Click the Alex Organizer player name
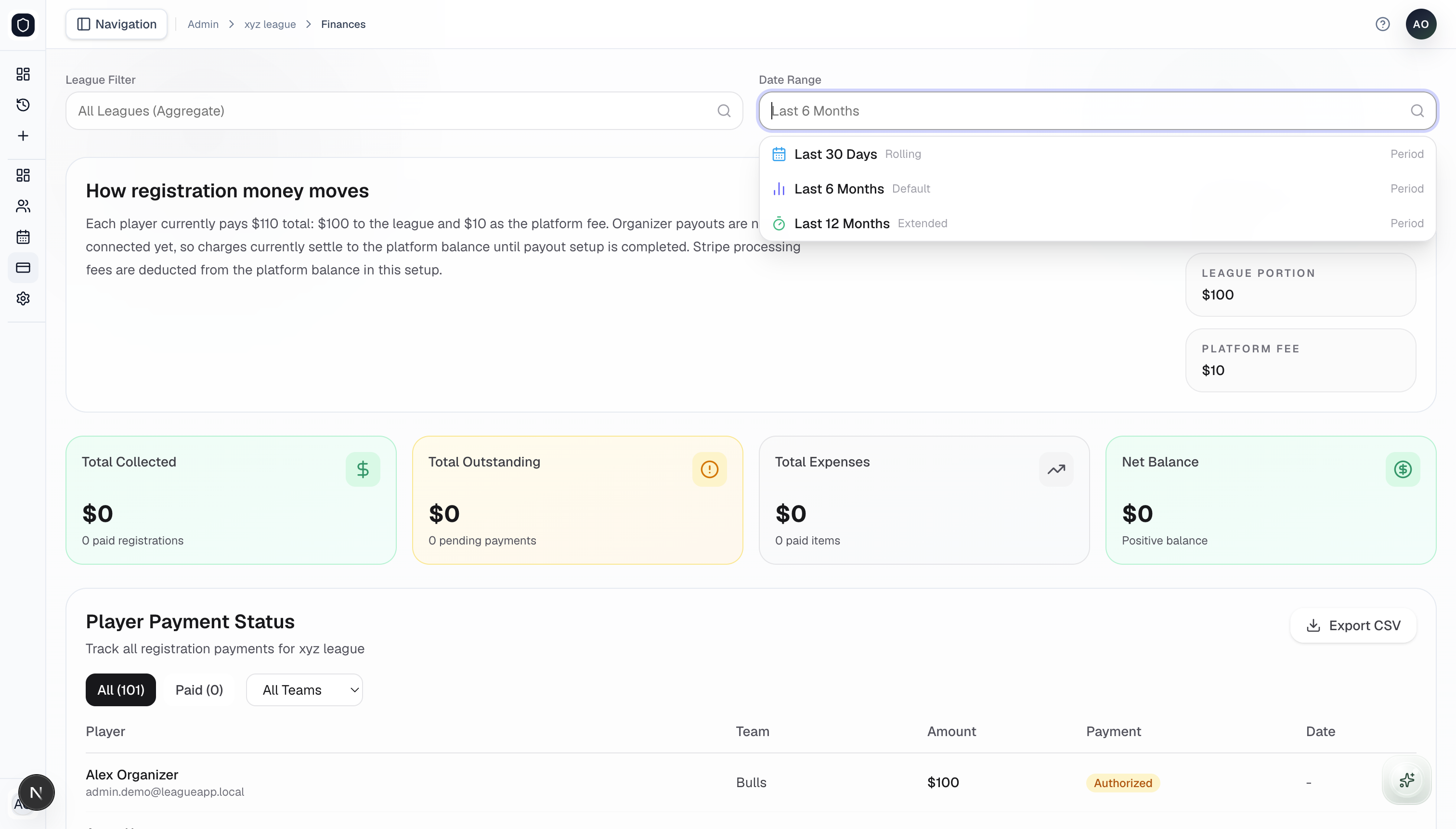Image resolution: width=1456 pixels, height=829 pixels. [x=132, y=774]
